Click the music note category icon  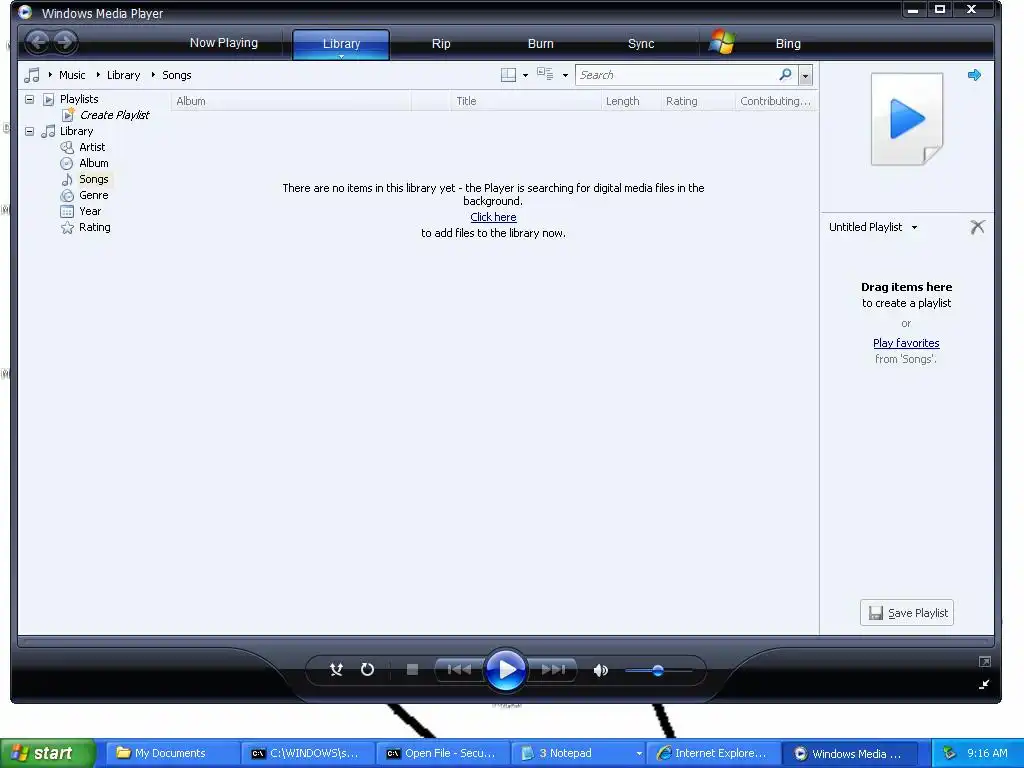click(31, 75)
